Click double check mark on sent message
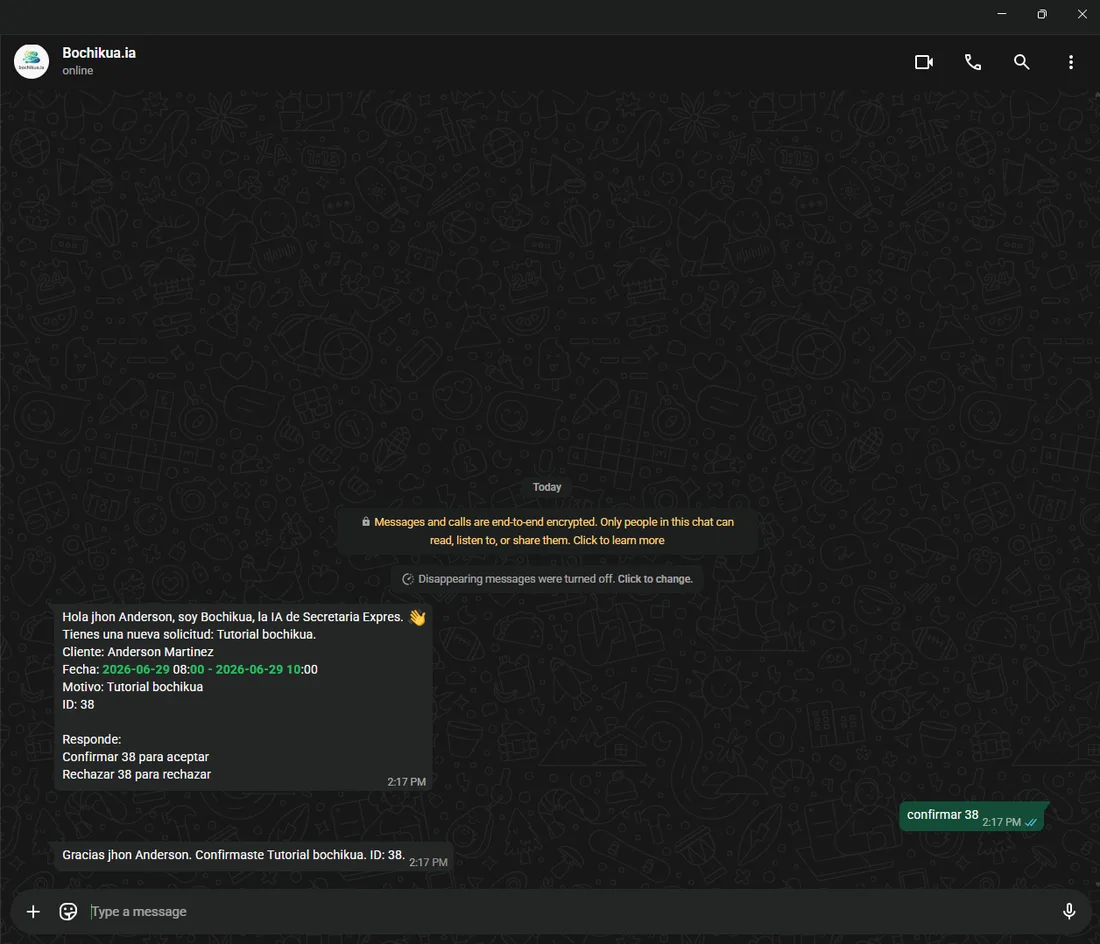The height and width of the screenshot is (944, 1100). point(1031,823)
